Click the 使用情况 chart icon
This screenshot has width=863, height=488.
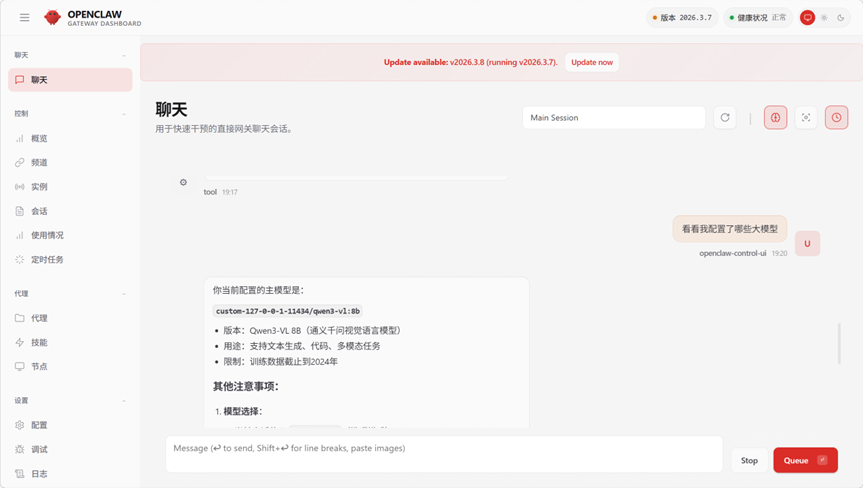pos(20,235)
